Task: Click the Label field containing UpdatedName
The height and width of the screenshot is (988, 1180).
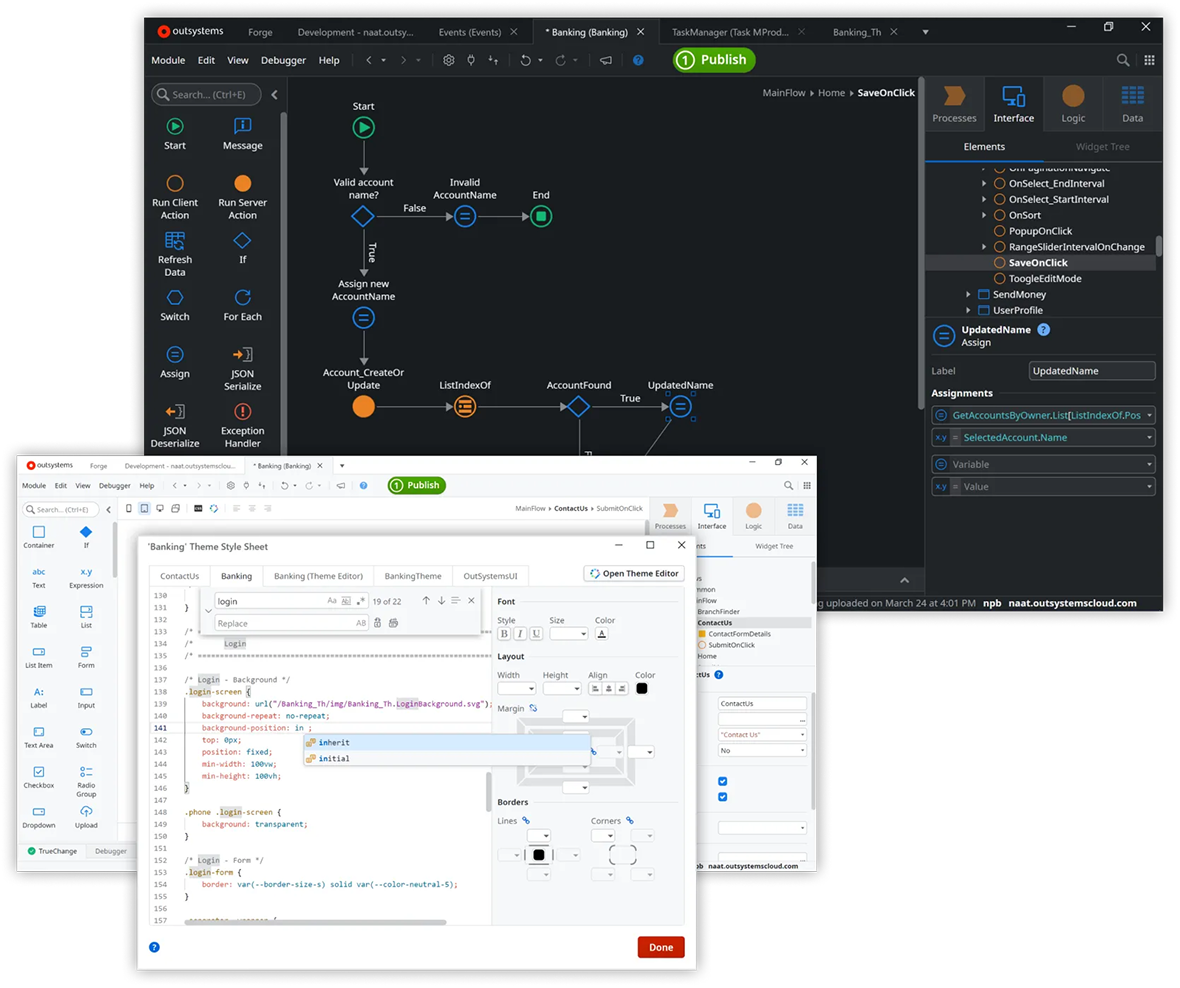Action: pos(1091,371)
